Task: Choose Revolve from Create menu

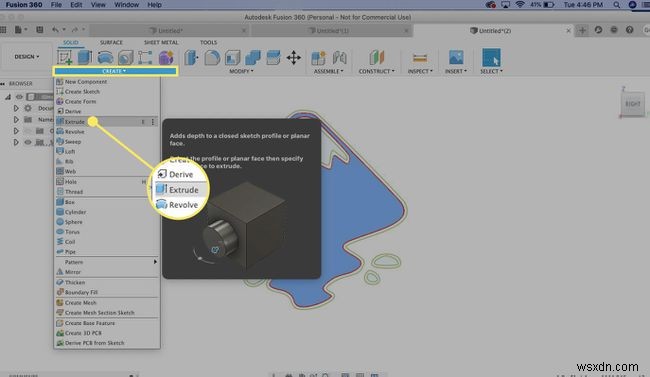Action: [x=107, y=132]
